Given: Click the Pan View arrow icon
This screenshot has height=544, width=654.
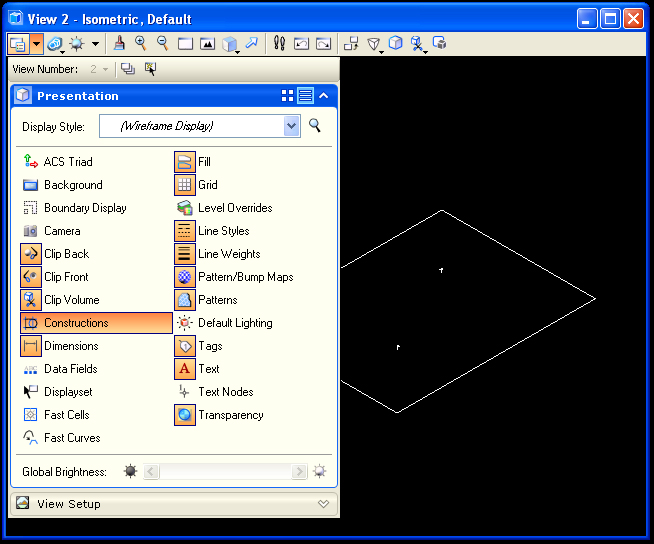Looking at the screenshot, I should 252,43.
